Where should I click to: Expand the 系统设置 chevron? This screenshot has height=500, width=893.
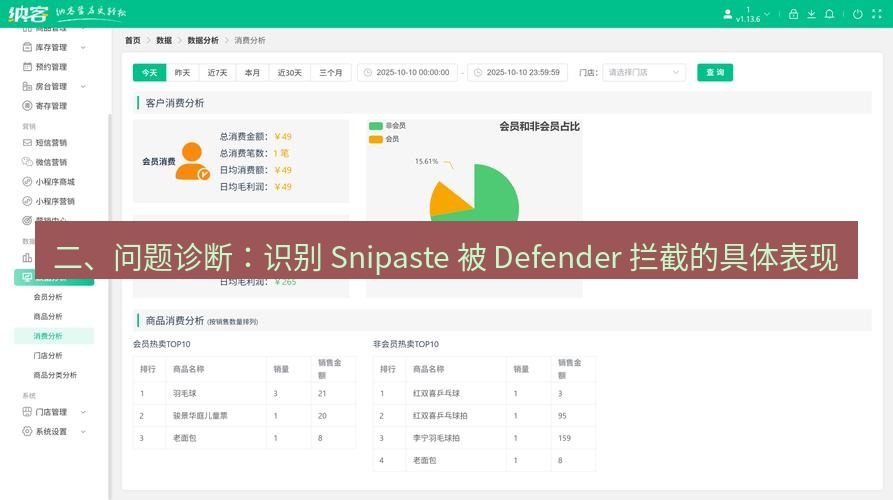tap(83, 432)
